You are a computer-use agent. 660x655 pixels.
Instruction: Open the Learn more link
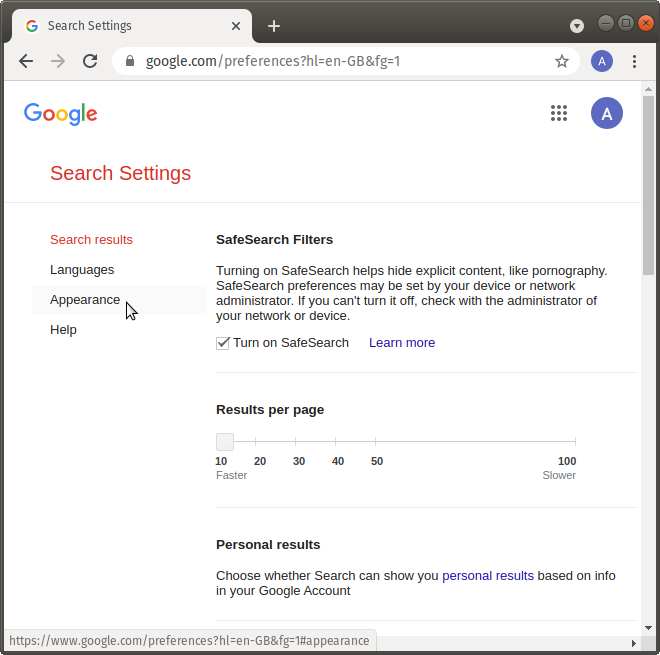click(x=402, y=343)
